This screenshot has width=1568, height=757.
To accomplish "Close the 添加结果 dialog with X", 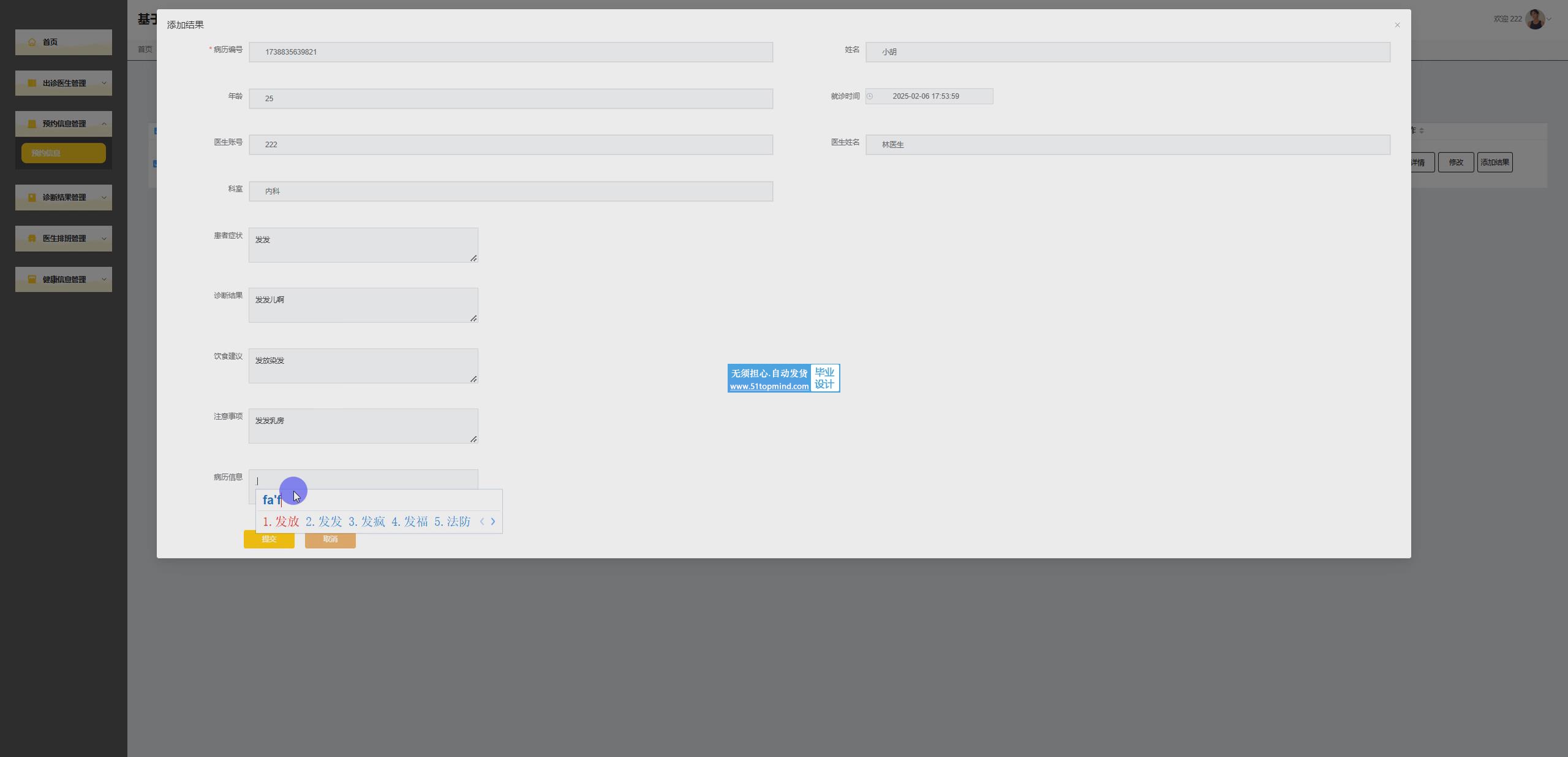I will coord(1397,25).
